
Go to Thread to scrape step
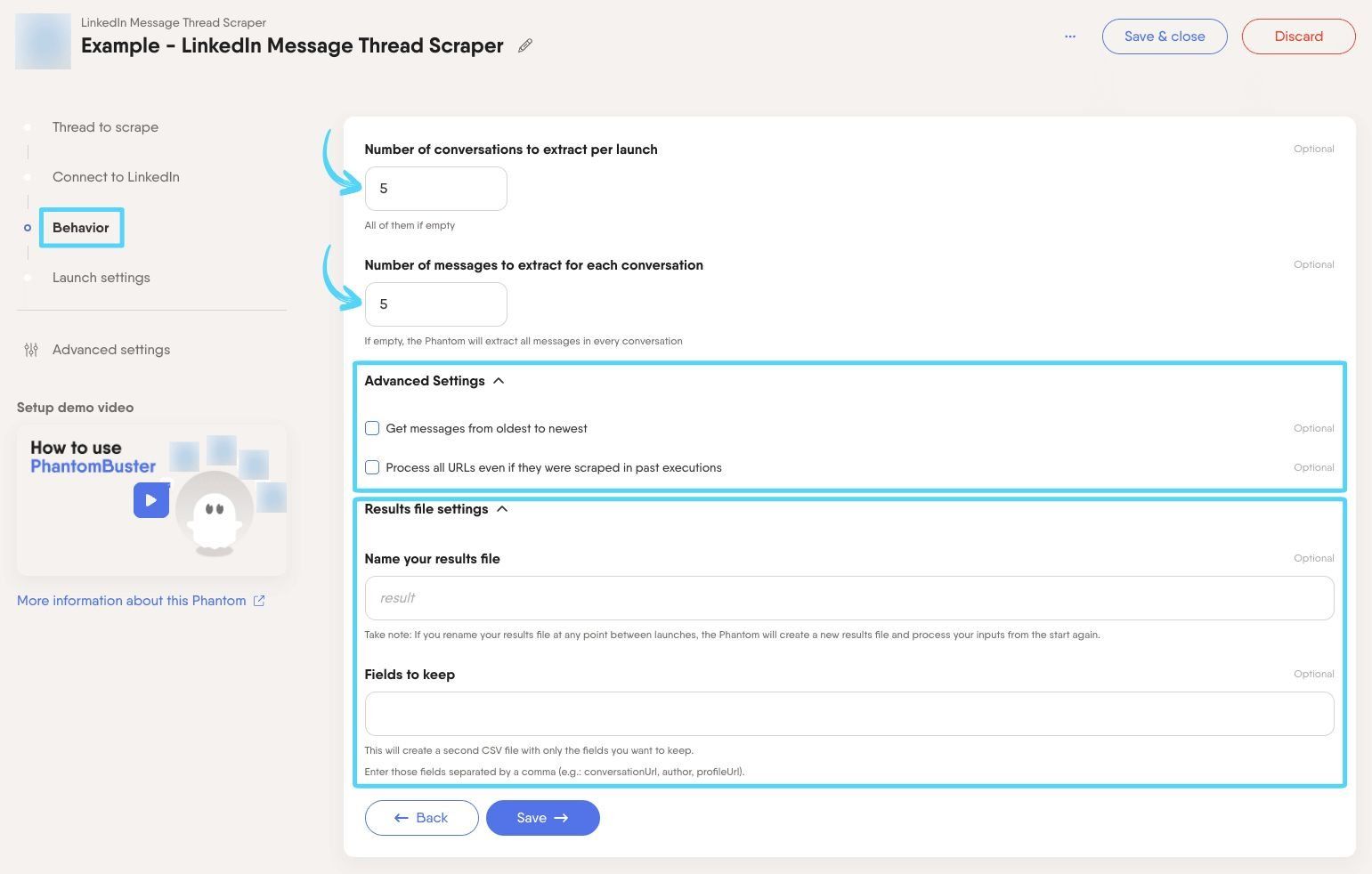coord(105,127)
